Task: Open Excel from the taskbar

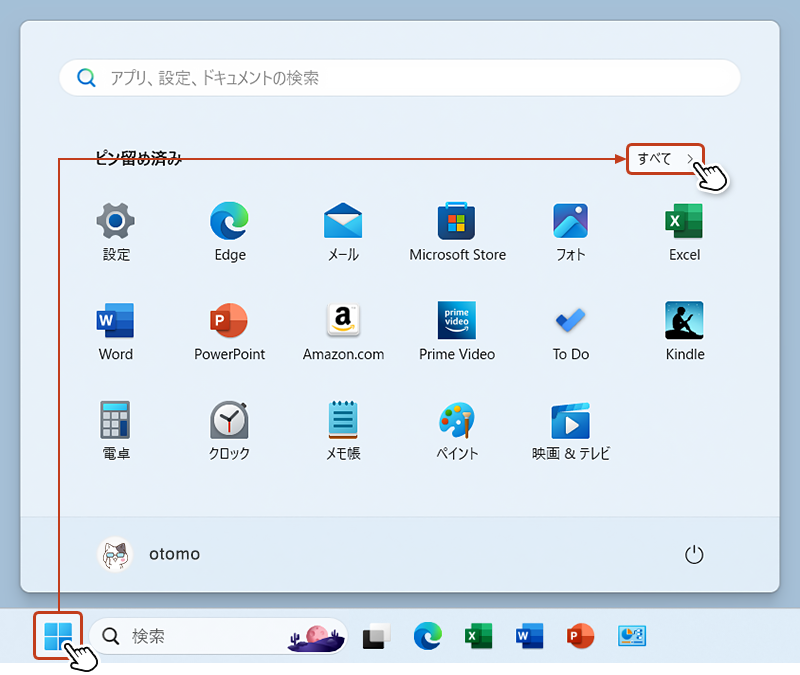Action: tap(479, 636)
